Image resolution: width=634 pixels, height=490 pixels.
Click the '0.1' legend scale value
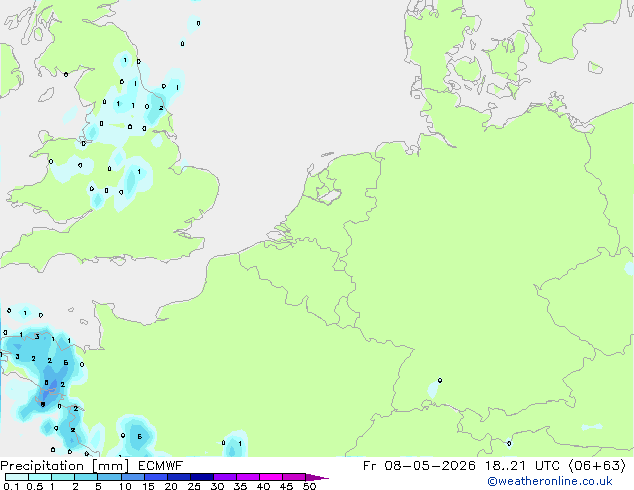point(11,486)
